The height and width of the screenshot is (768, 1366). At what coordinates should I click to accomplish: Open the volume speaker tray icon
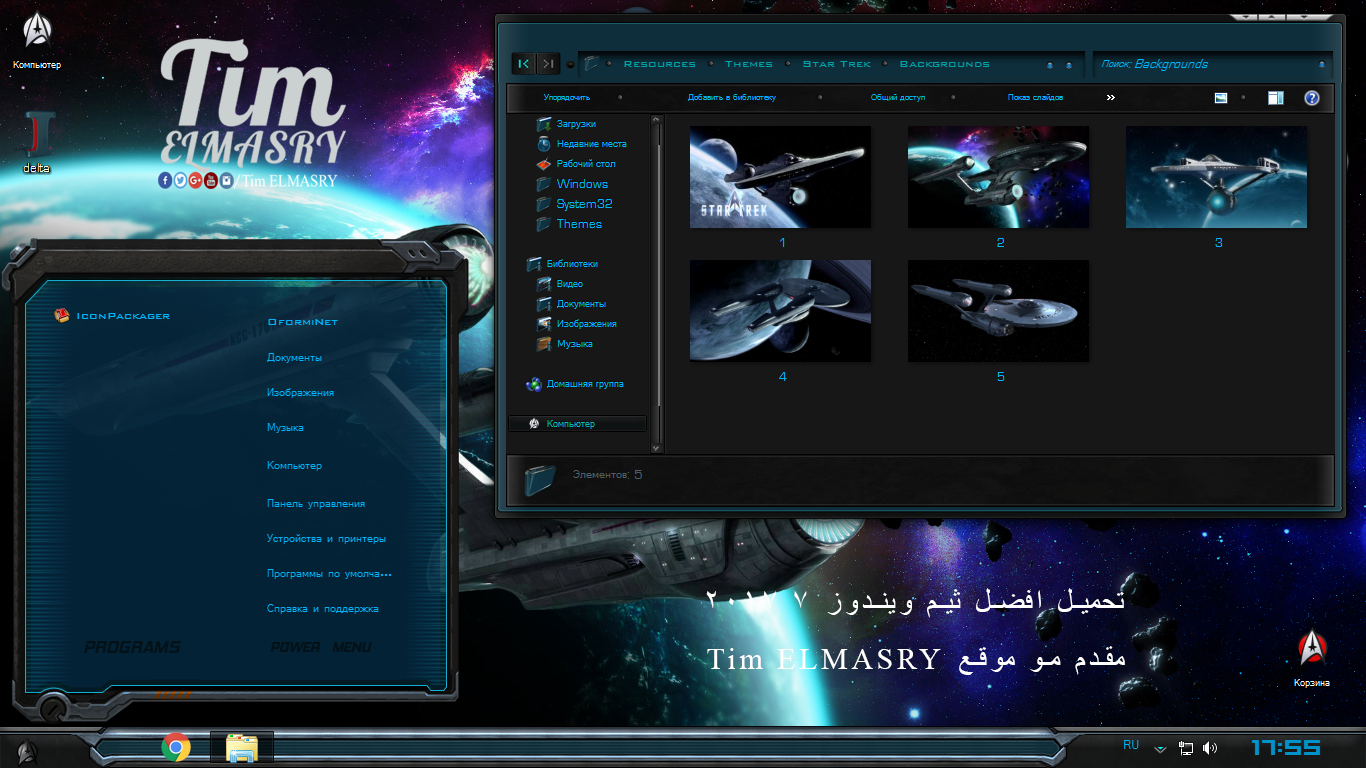[1210, 748]
